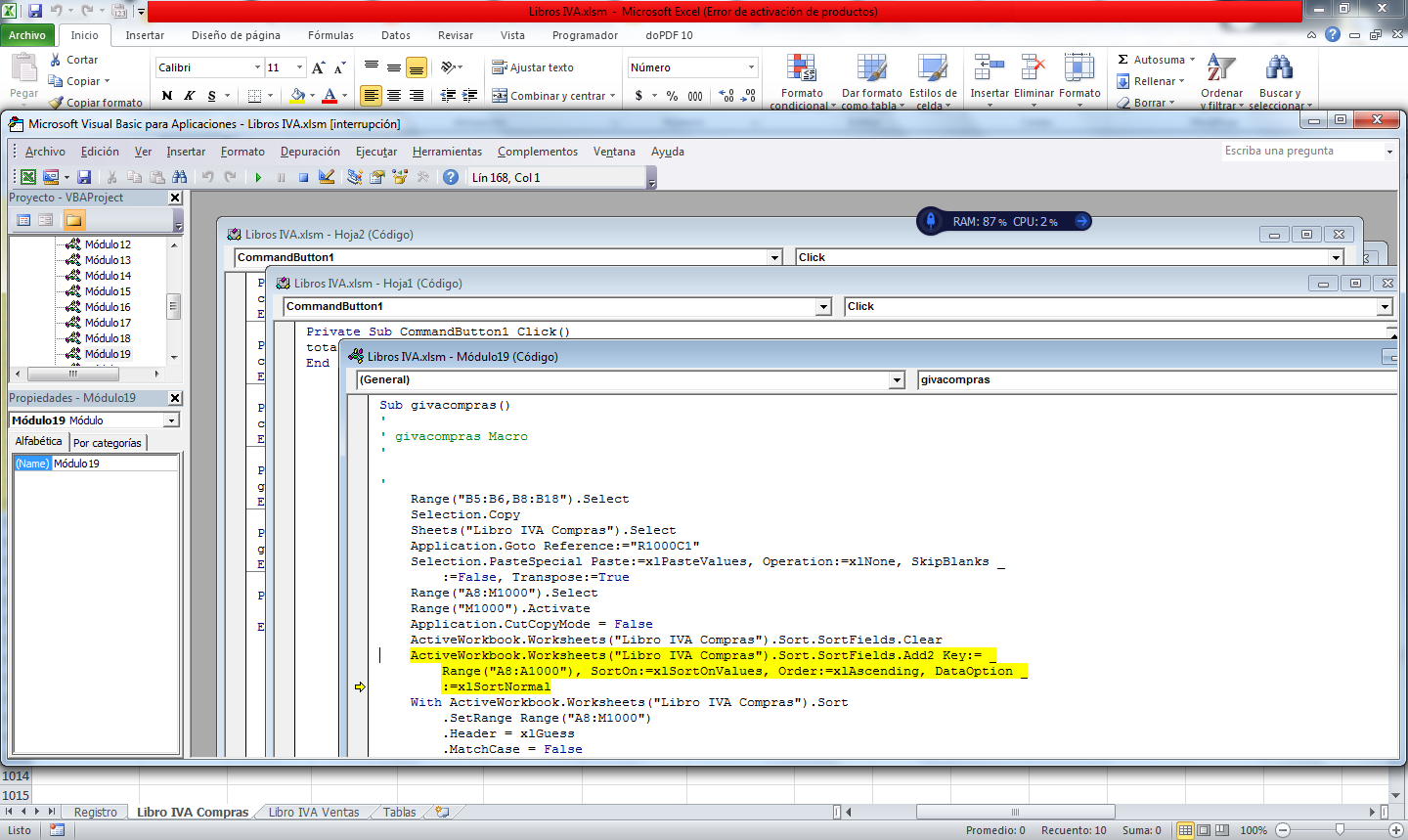
Task: Click the Find binoculars icon in VBA toolbar
Action: click(x=179, y=177)
